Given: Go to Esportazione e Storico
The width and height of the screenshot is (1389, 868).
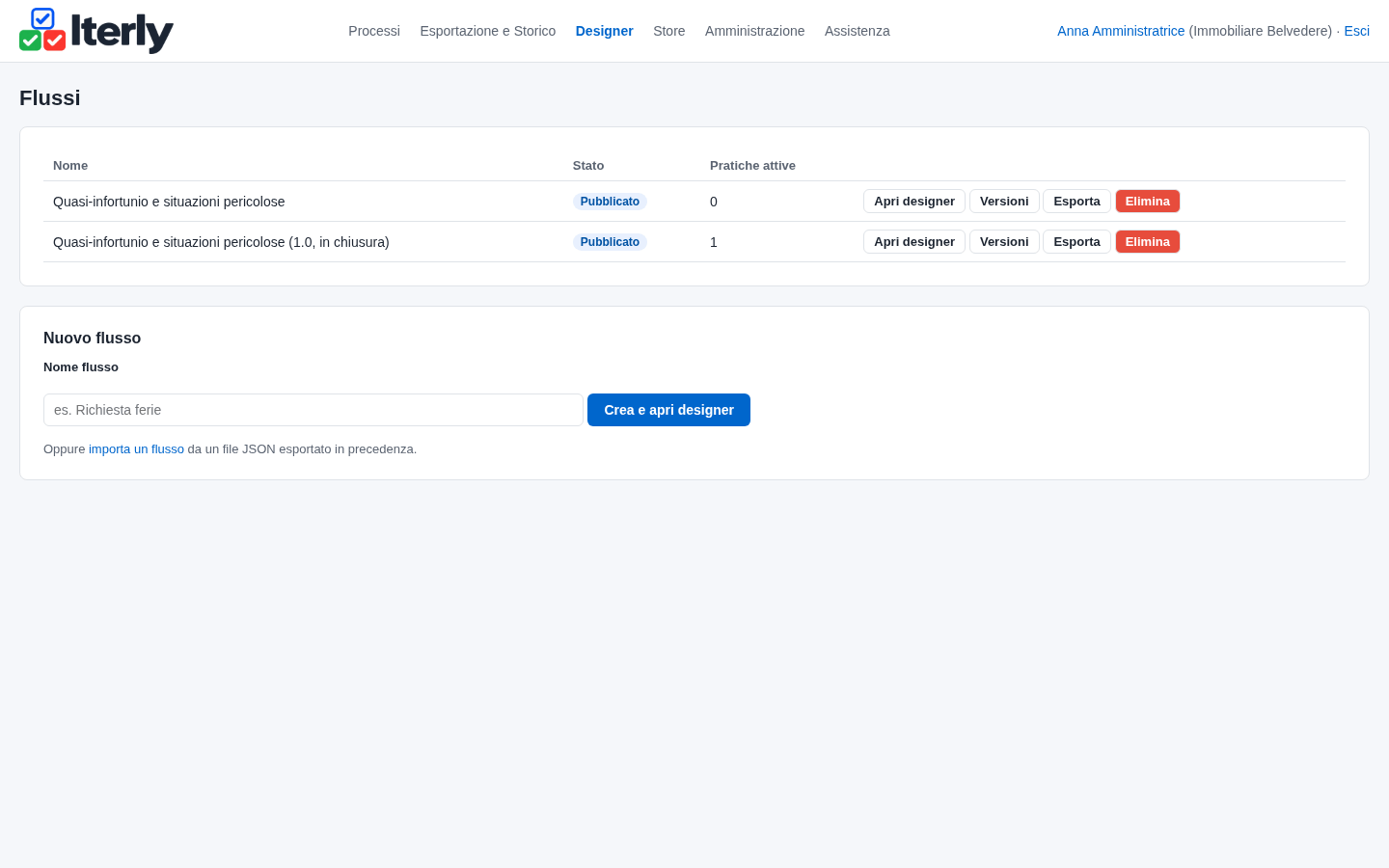Looking at the screenshot, I should pos(488,31).
